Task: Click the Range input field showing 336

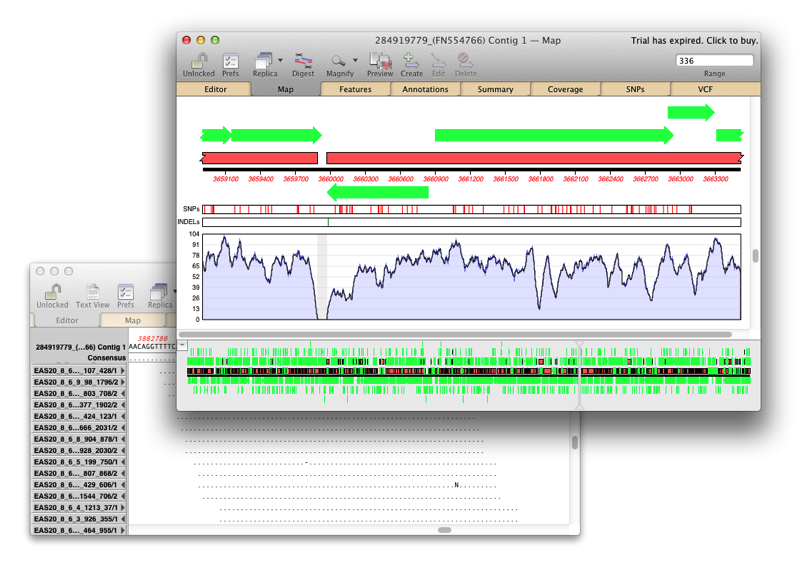Action: [x=714, y=61]
